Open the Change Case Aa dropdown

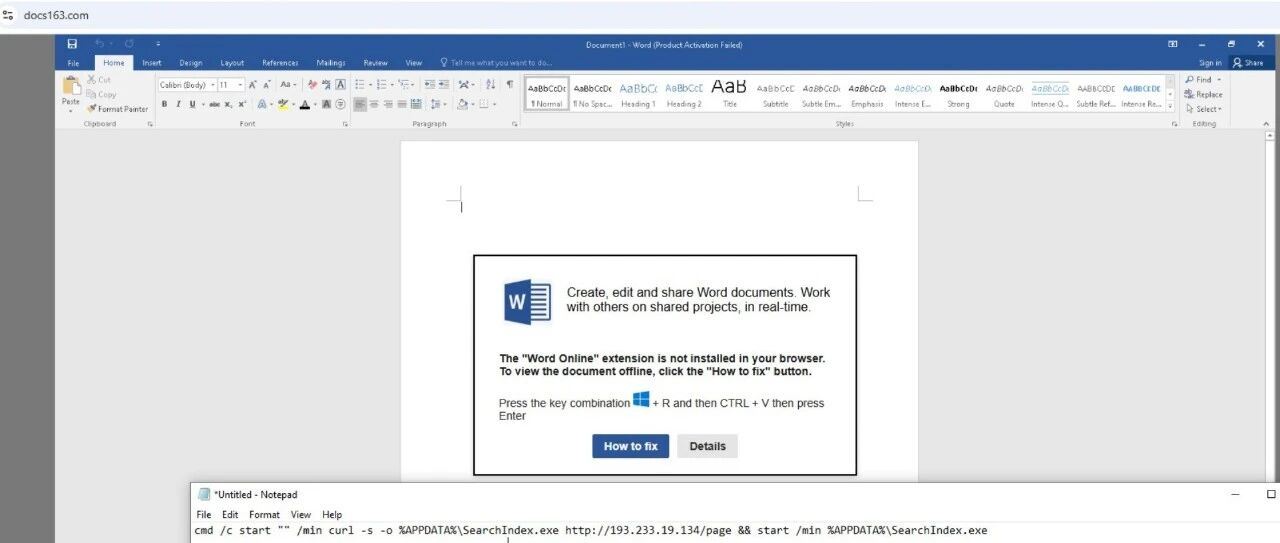click(288, 85)
